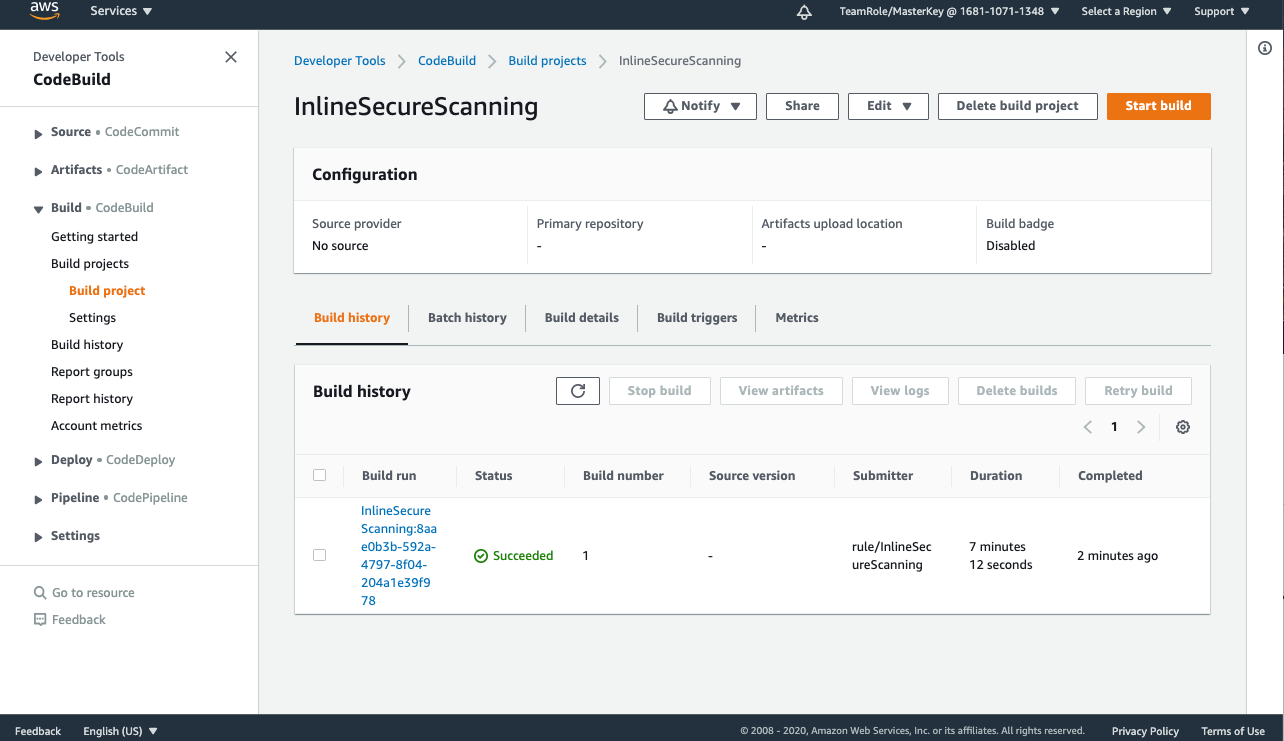Open Settings under Build project
Viewport: 1284px width, 741px height.
[x=92, y=318]
